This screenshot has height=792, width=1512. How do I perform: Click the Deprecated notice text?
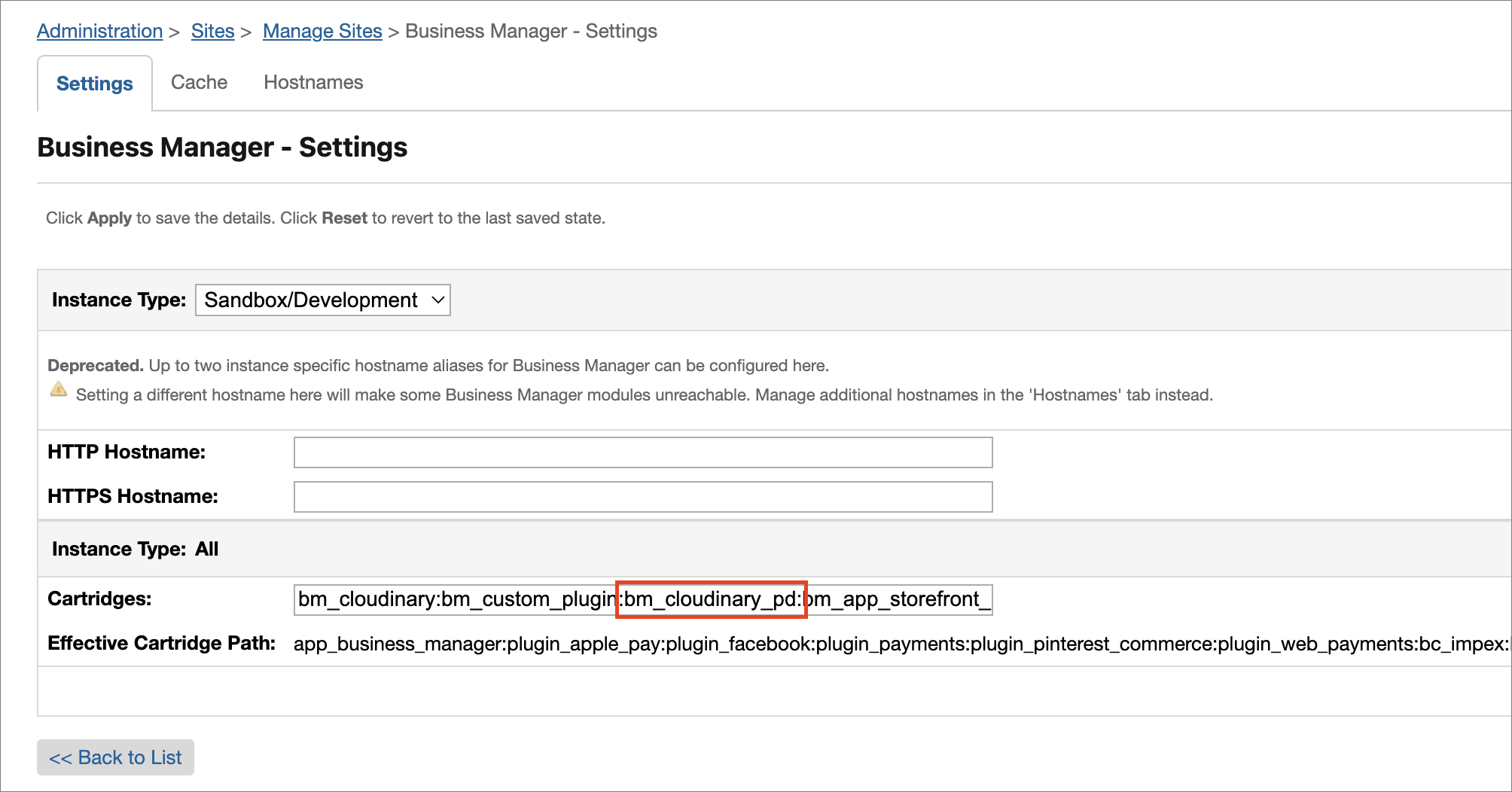click(437, 365)
